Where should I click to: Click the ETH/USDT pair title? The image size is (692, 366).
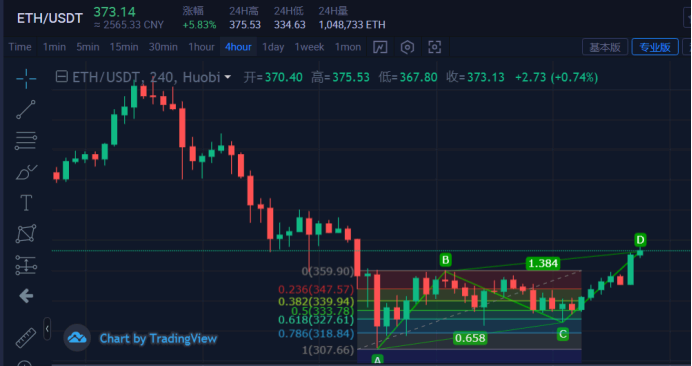tap(50, 18)
